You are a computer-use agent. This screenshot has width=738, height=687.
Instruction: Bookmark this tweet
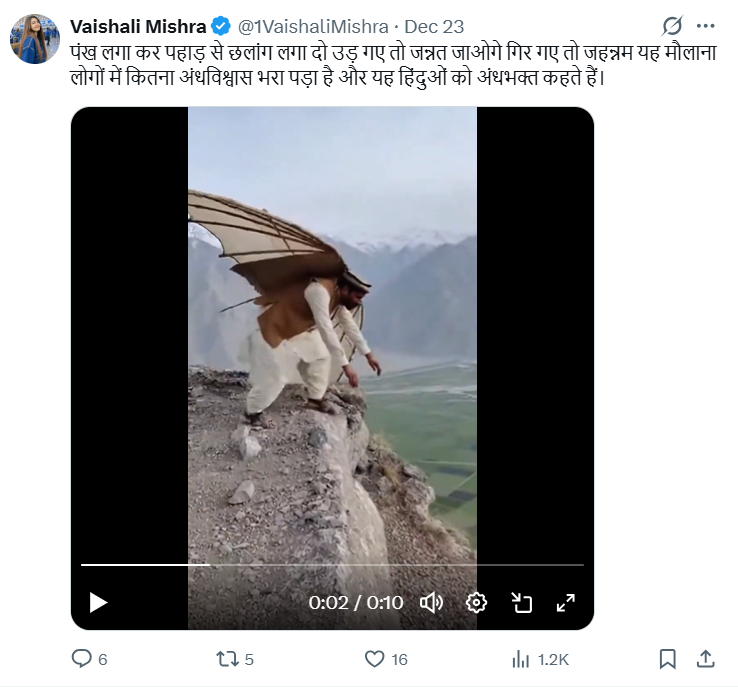click(x=668, y=659)
